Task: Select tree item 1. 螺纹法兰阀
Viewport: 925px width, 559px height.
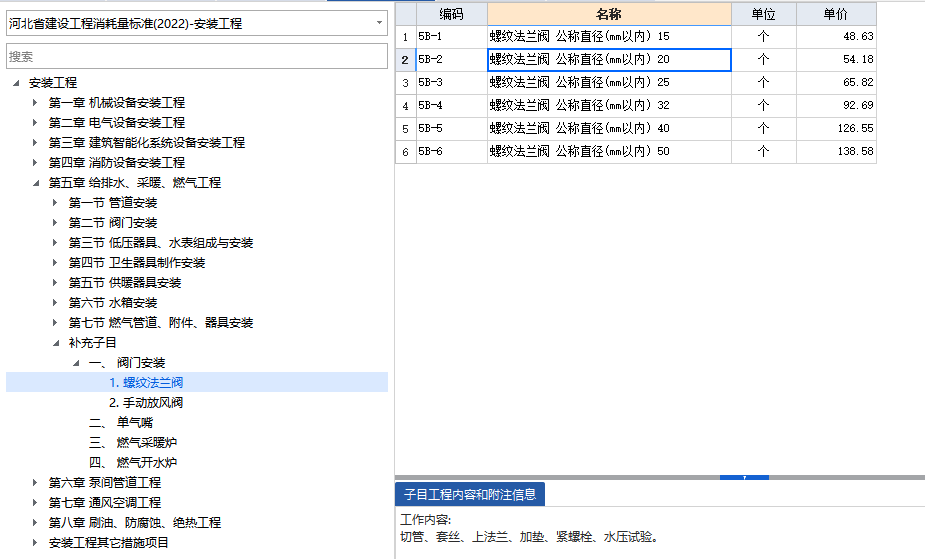Action: [x=146, y=383]
